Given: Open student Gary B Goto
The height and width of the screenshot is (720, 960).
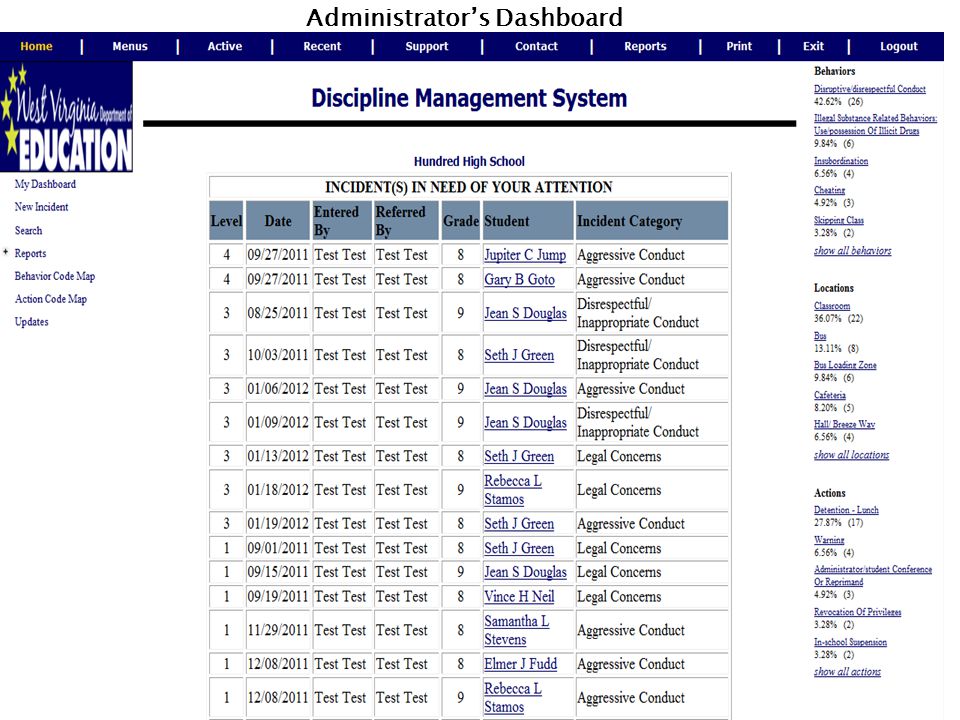Looking at the screenshot, I should [x=519, y=280].
